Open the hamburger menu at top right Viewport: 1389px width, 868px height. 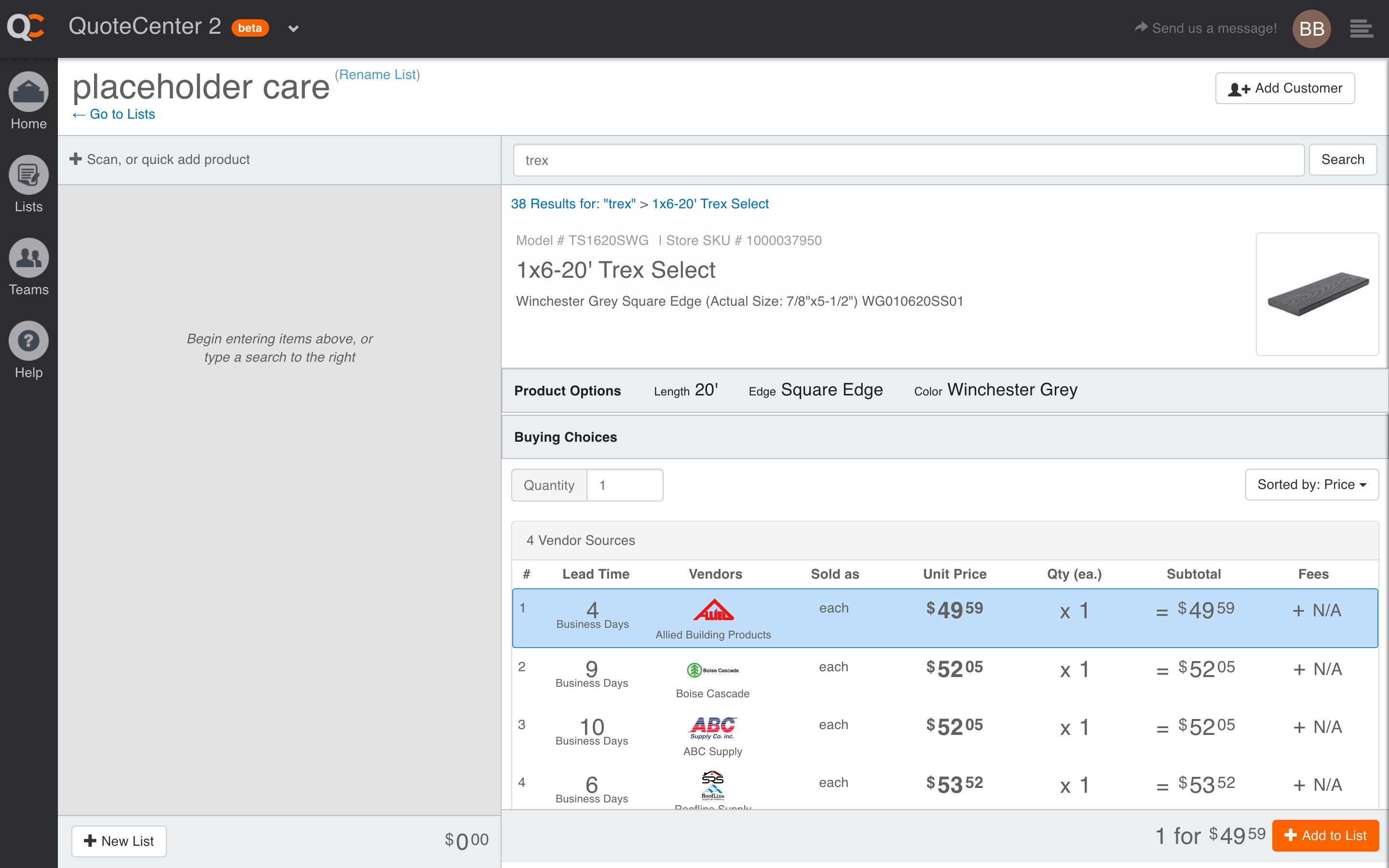(1362, 27)
